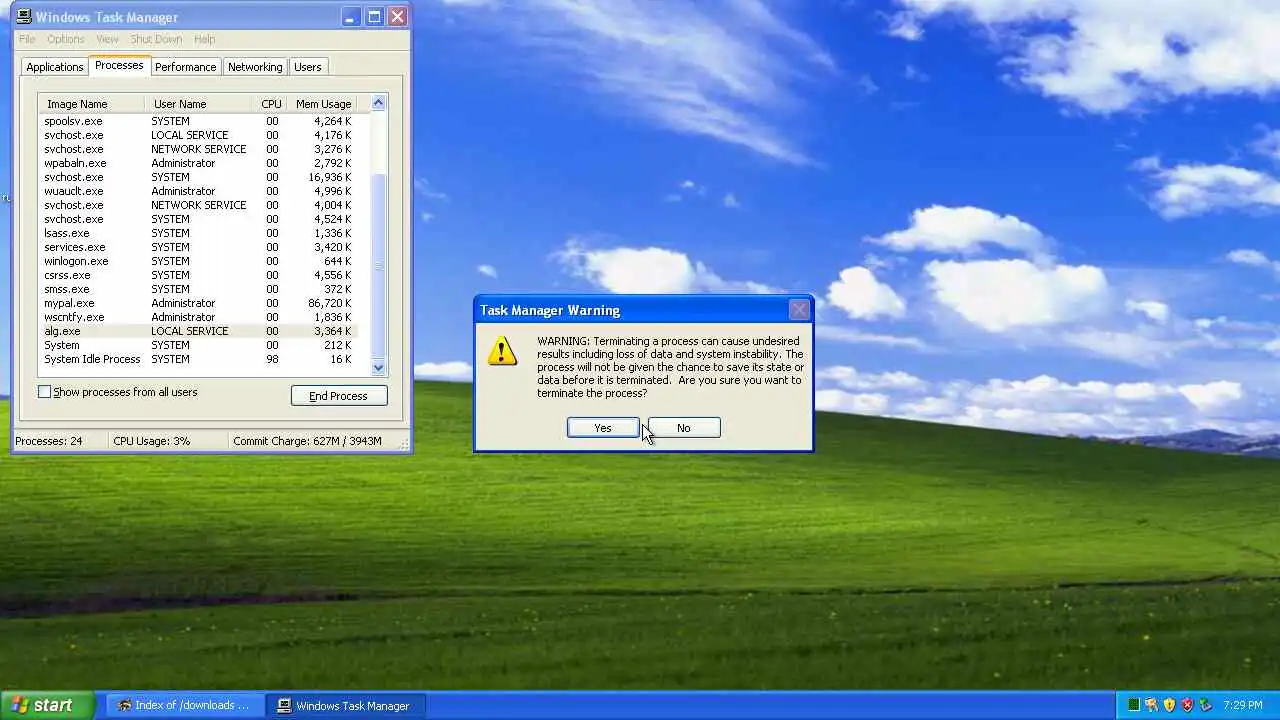Select the mypal.exe process
The image size is (1280, 720).
click(x=198, y=303)
